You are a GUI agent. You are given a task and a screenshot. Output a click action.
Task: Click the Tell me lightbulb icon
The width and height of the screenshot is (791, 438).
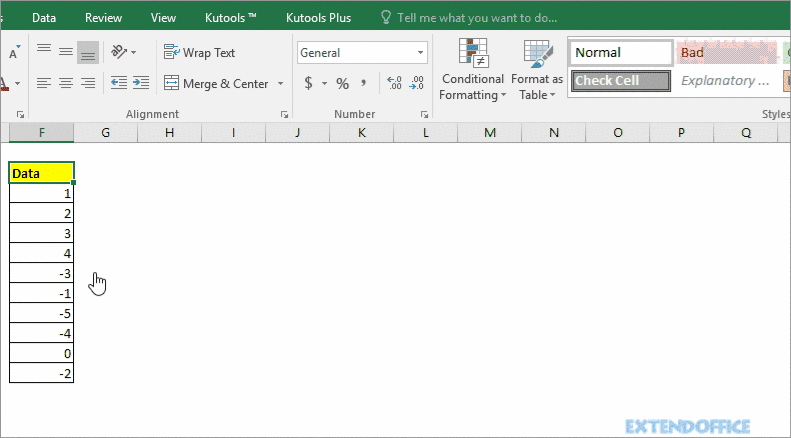[x=385, y=18]
